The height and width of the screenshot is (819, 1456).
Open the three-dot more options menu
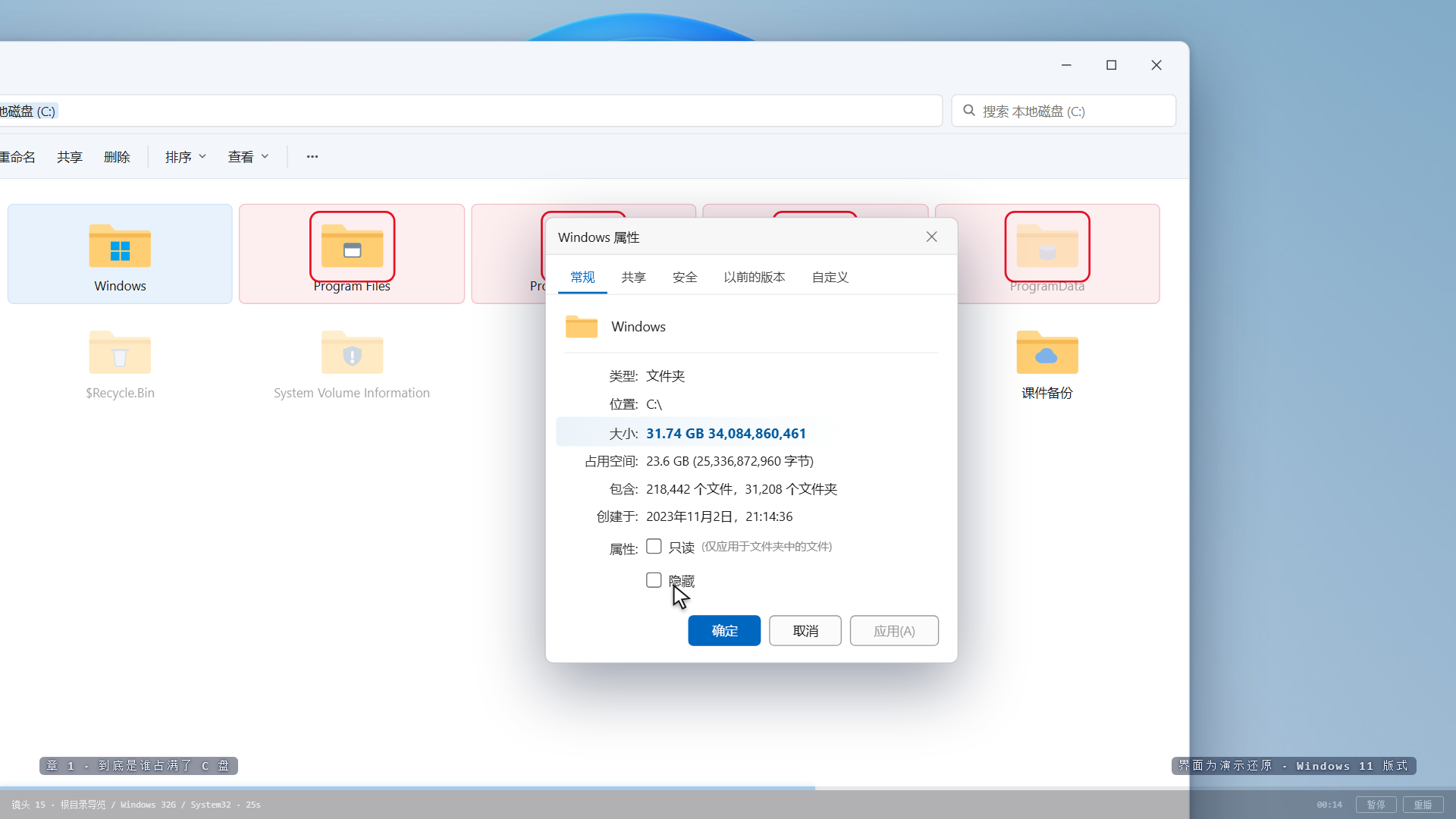[312, 156]
